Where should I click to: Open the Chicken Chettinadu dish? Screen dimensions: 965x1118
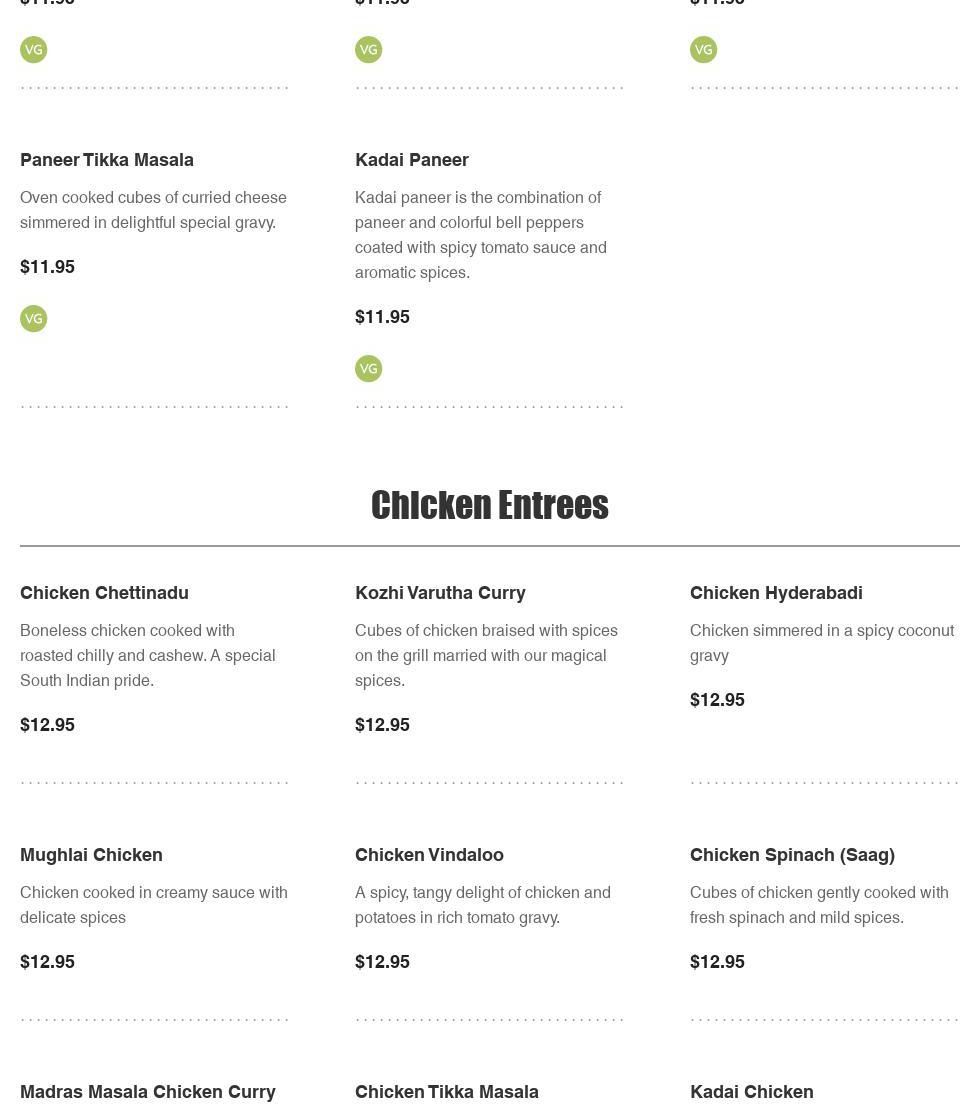click(x=104, y=593)
